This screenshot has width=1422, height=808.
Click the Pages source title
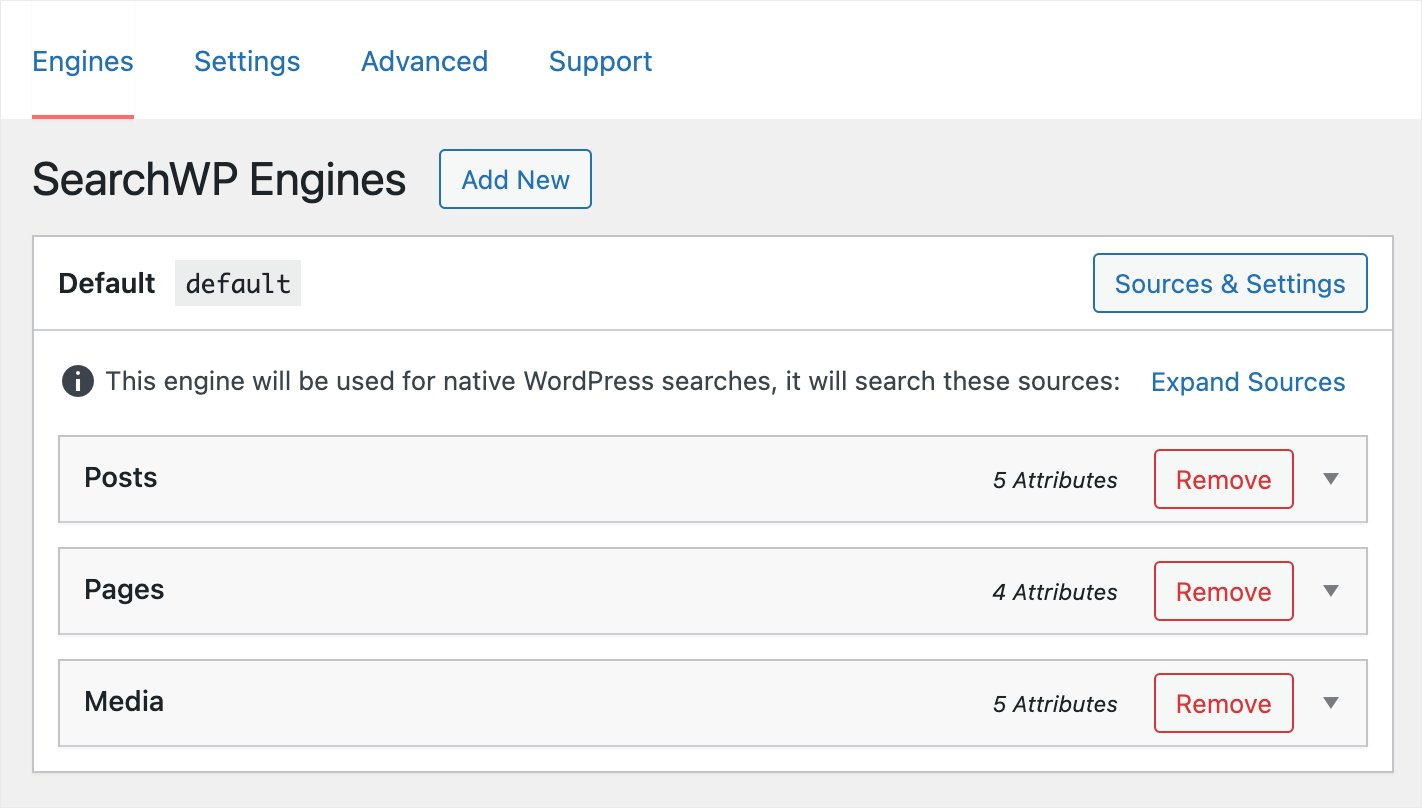pos(124,590)
